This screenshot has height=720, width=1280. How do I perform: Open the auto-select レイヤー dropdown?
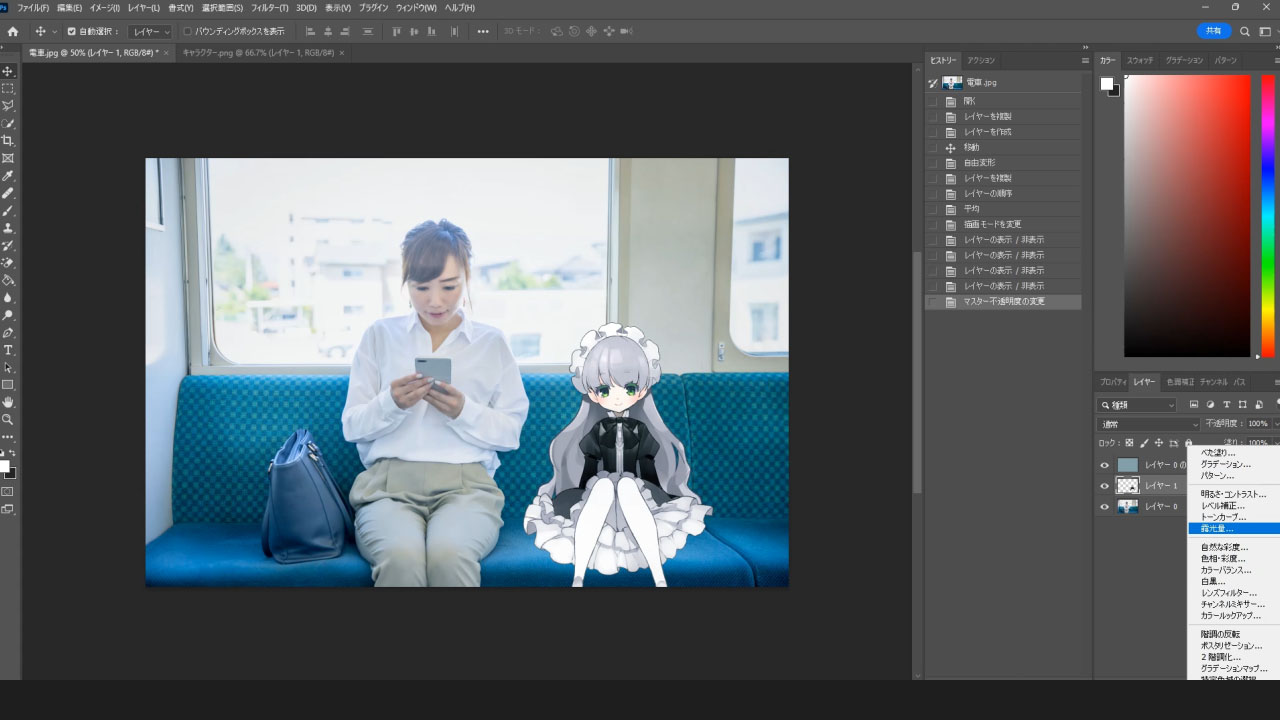tap(151, 31)
